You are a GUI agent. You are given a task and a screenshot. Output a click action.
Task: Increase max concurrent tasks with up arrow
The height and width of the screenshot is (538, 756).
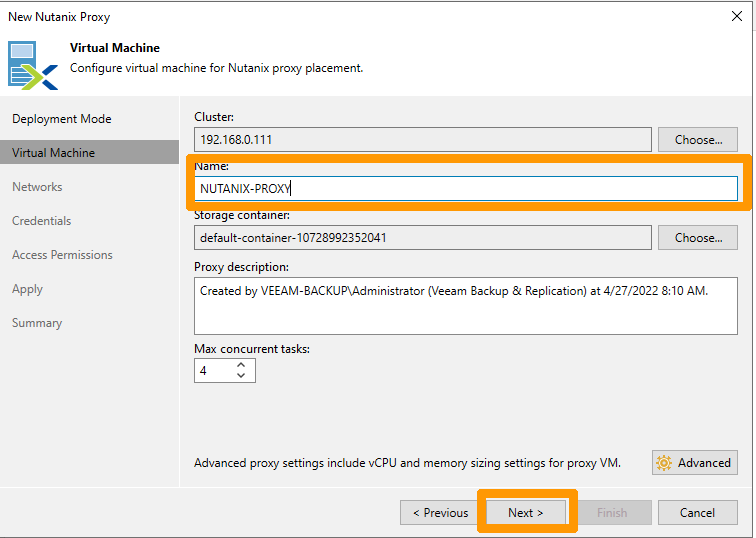(x=241, y=365)
